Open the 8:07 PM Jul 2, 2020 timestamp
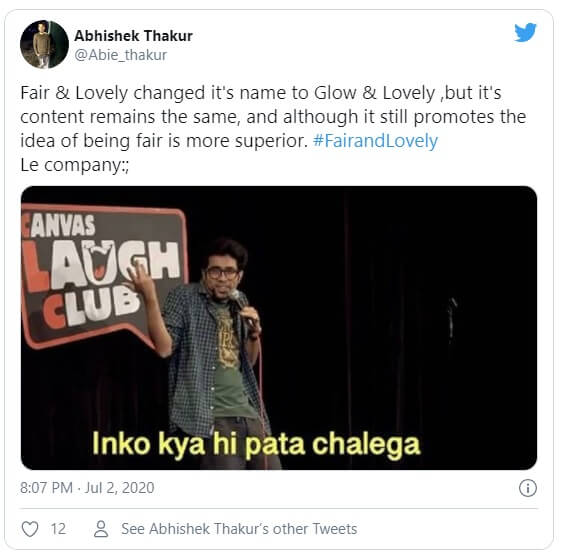This screenshot has height=557, width=565. [x=87, y=487]
